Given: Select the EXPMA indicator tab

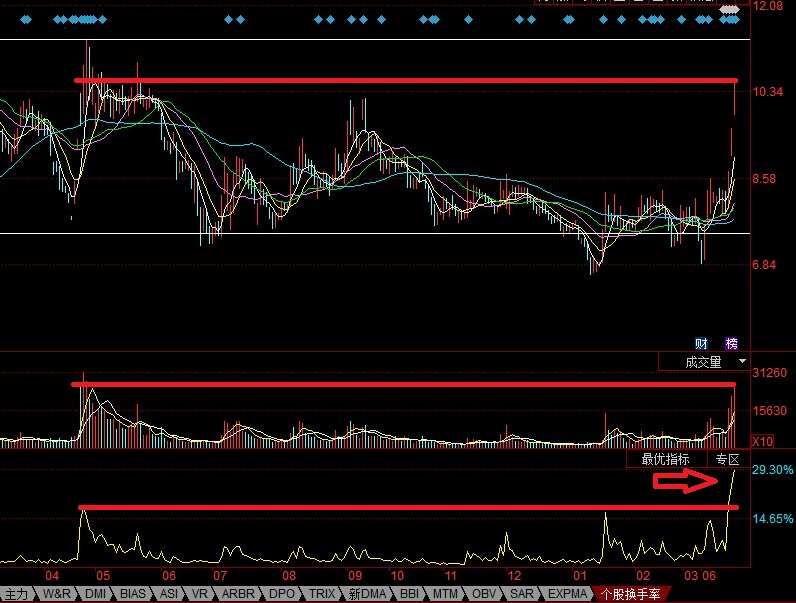Looking at the screenshot, I should [567, 594].
